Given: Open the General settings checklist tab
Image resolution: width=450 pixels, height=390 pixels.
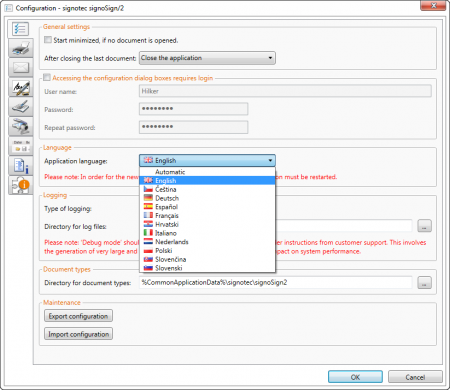Looking at the screenshot, I should [20, 29].
